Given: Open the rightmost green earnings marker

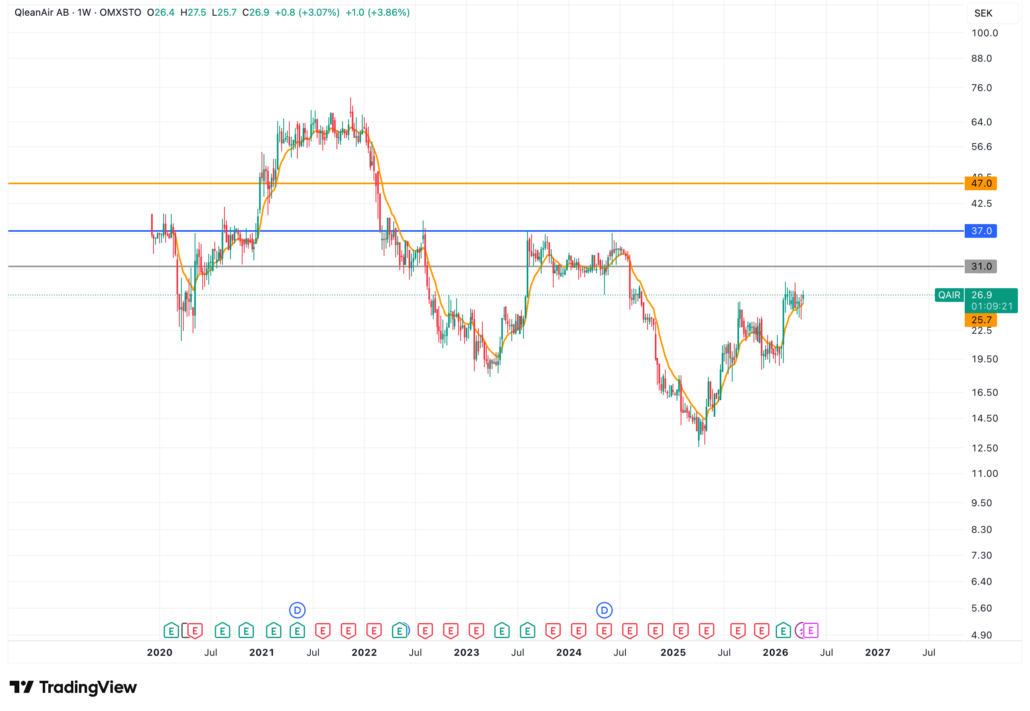Looking at the screenshot, I should 784,630.
